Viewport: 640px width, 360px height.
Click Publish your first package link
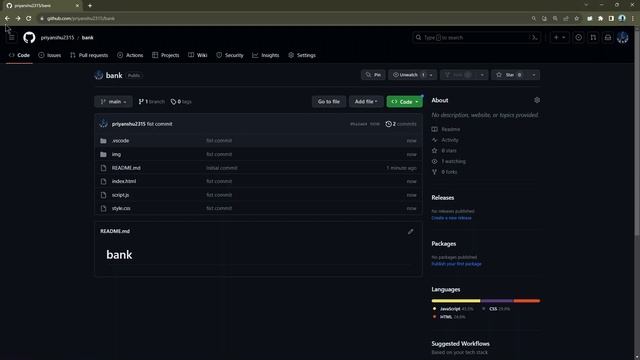click(456, 264)
